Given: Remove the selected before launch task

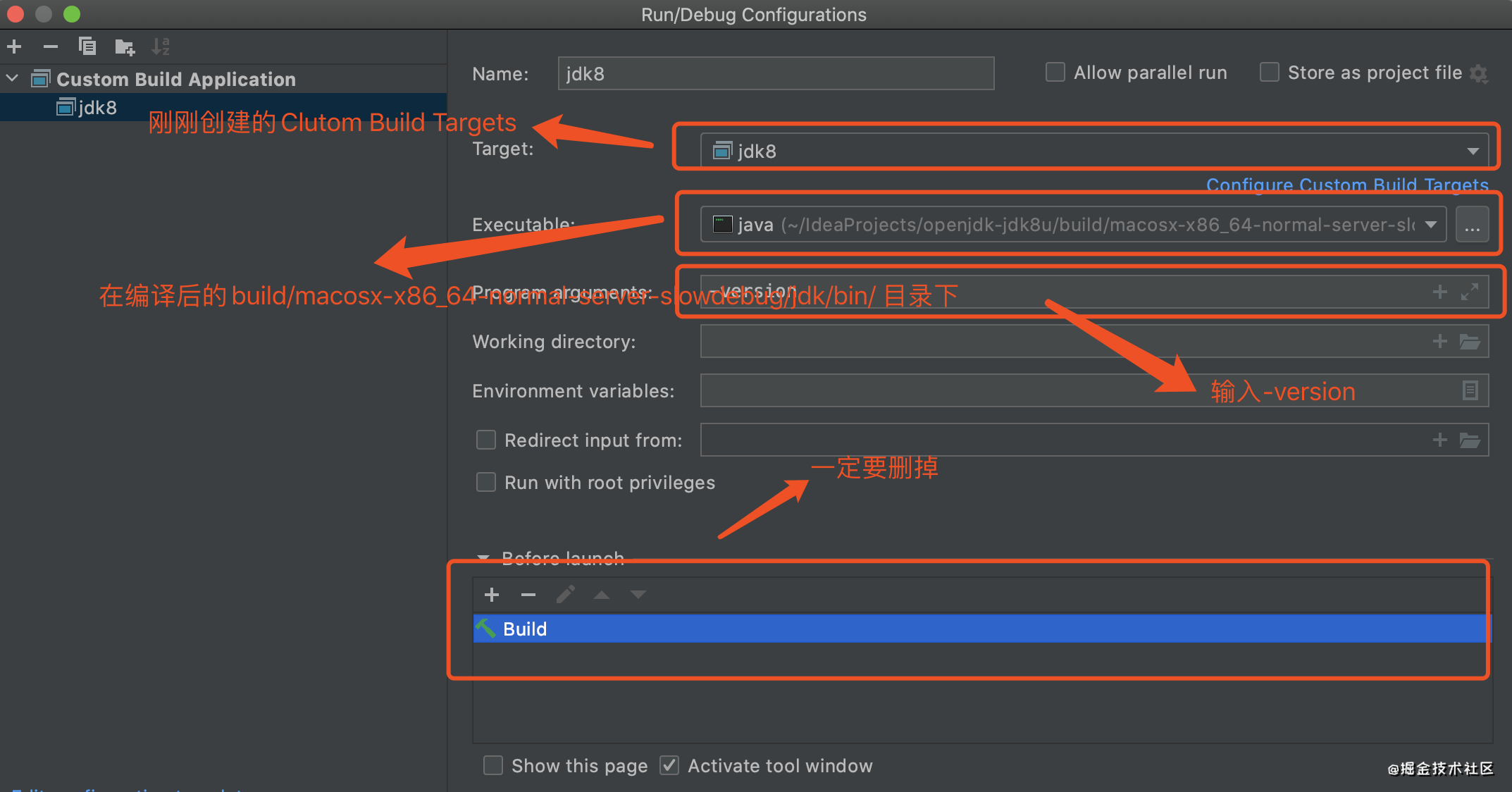Looking at the screenshot, I should click(528, 595).
